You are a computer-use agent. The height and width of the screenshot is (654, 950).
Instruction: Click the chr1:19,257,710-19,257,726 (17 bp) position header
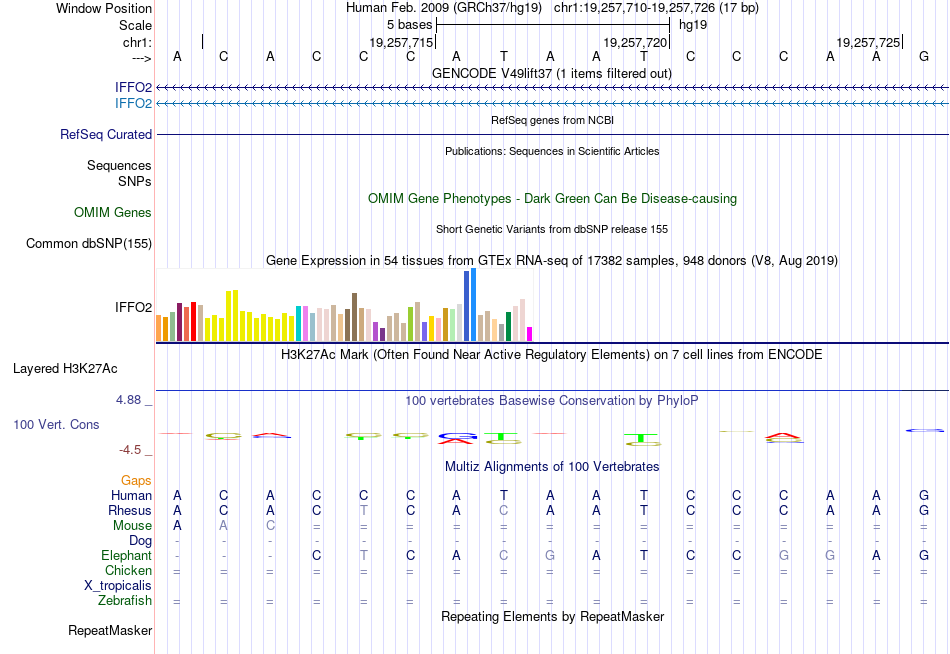point(656,8)
